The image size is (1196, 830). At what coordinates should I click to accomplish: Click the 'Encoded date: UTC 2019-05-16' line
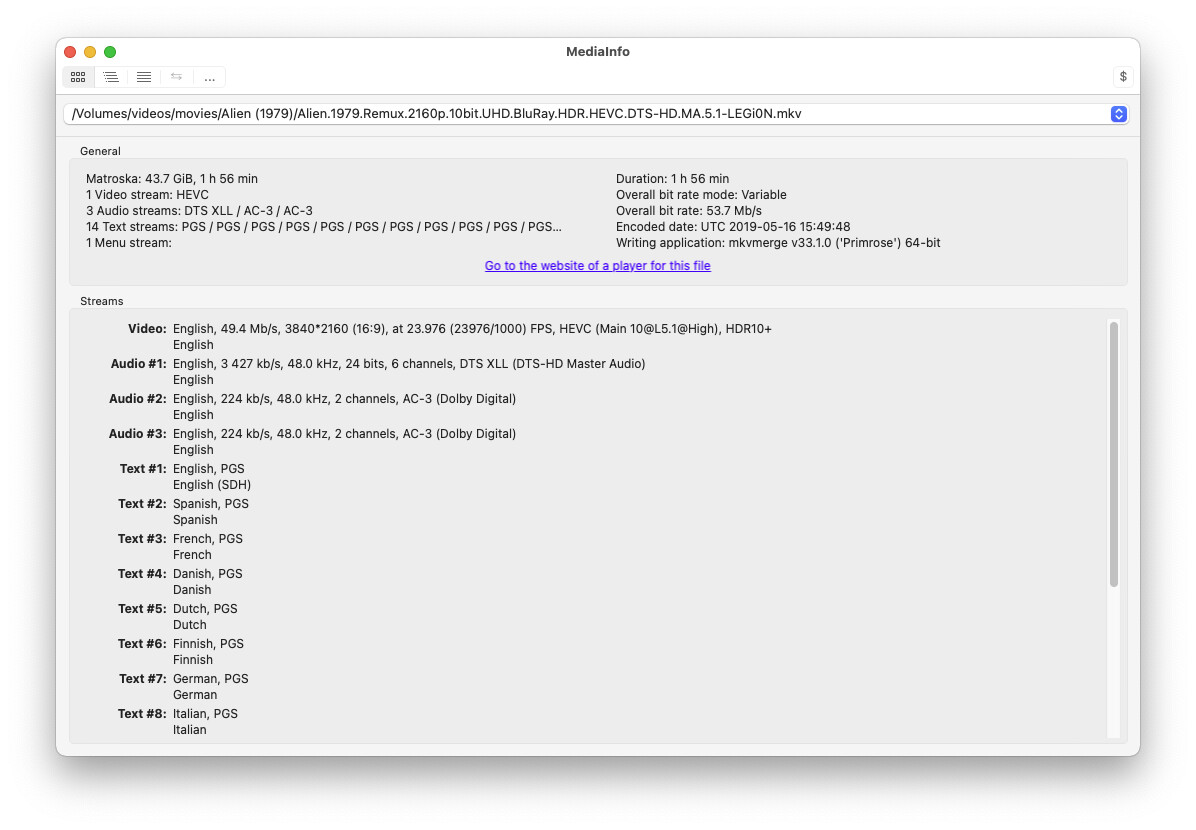click(733, 227)
